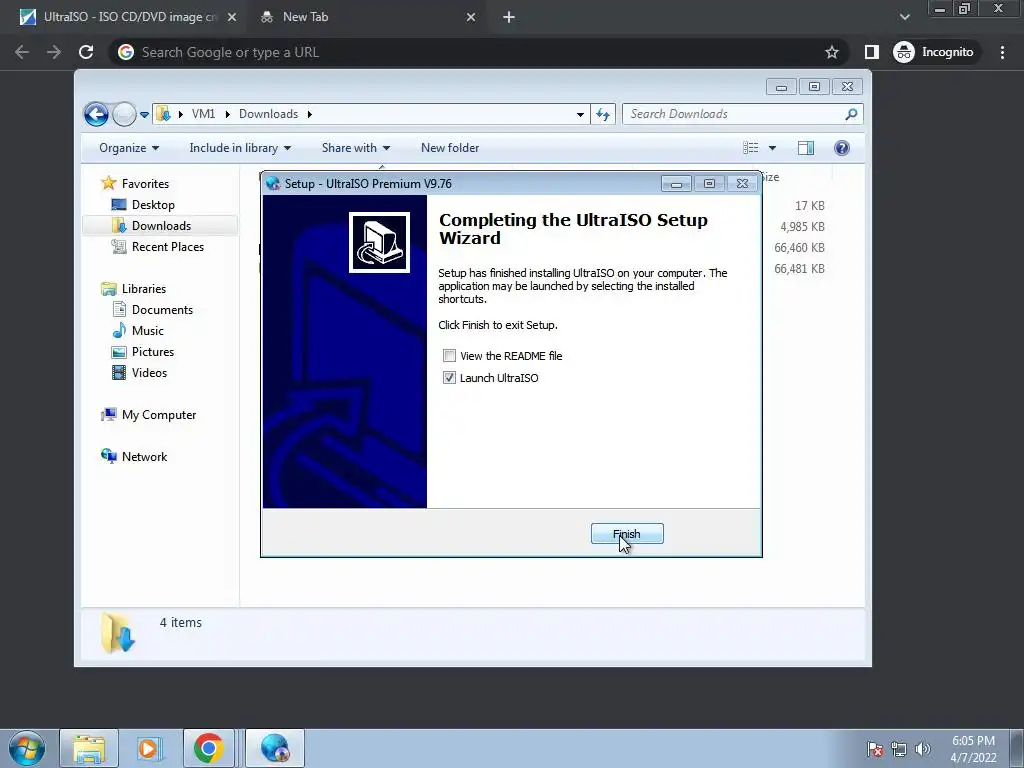Open Explorer help icon
This screenshot has width=1024, height=768.
tap(842, 148)
